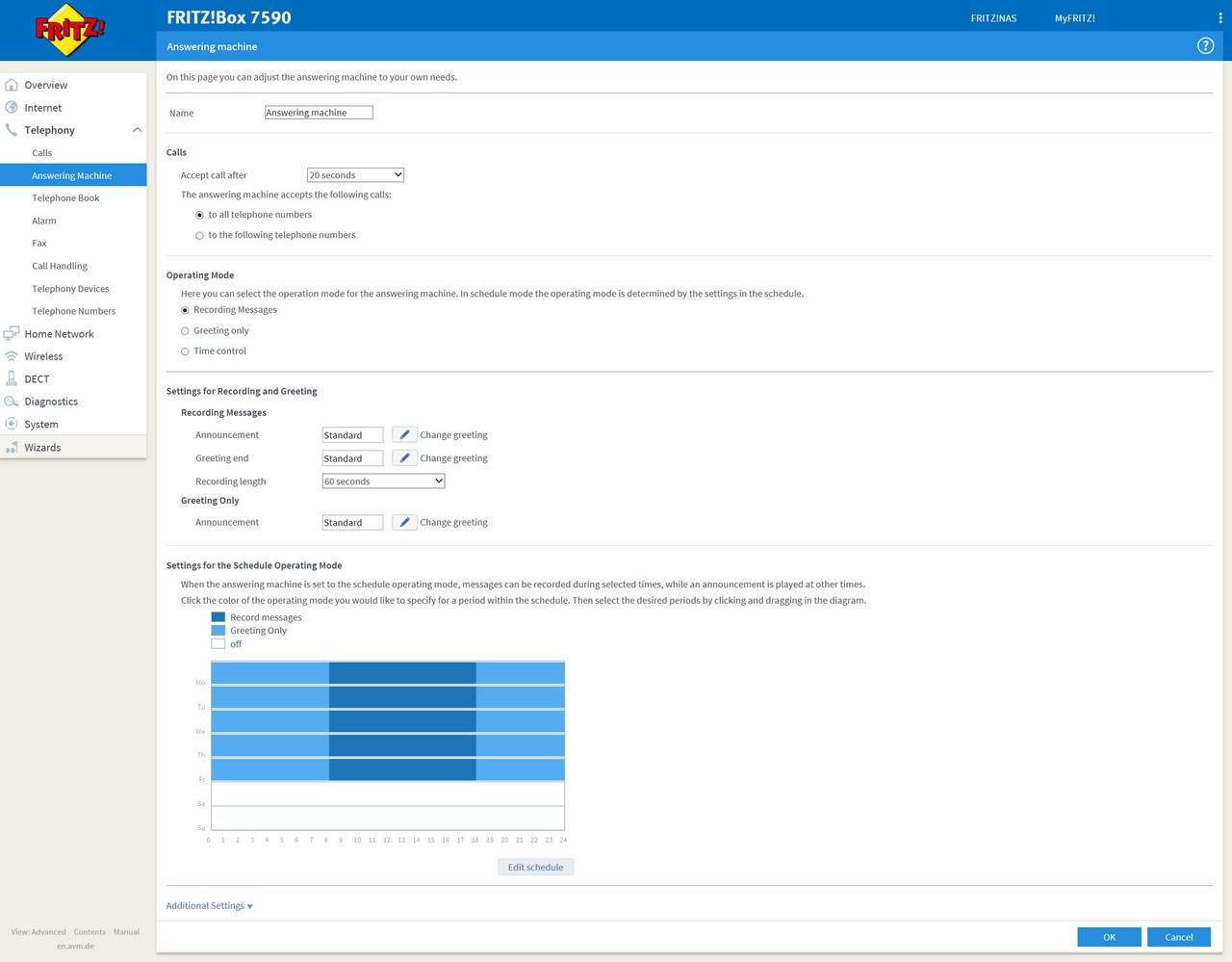Pick the Record messages color swatch
Image resolution: width=1232 pixels, height=962 pixels.
pyautogui.click(x=218, y=617)
